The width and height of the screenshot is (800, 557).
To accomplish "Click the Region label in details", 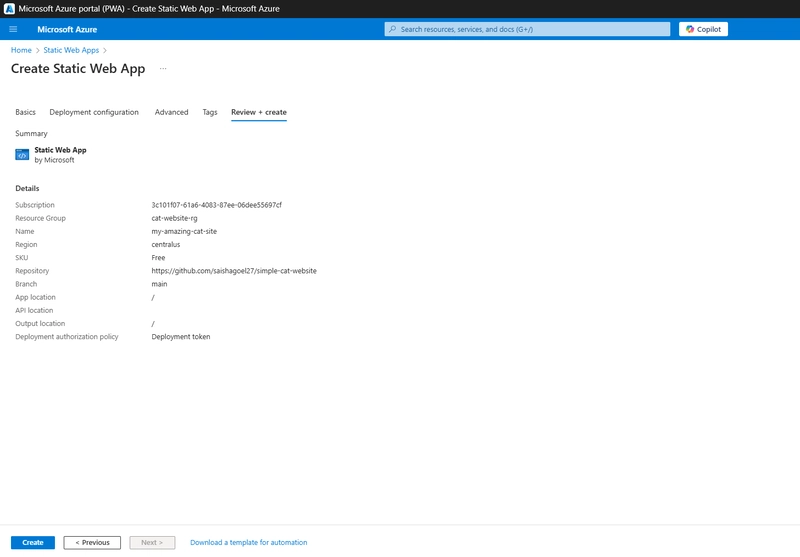I will pos(26,245).
